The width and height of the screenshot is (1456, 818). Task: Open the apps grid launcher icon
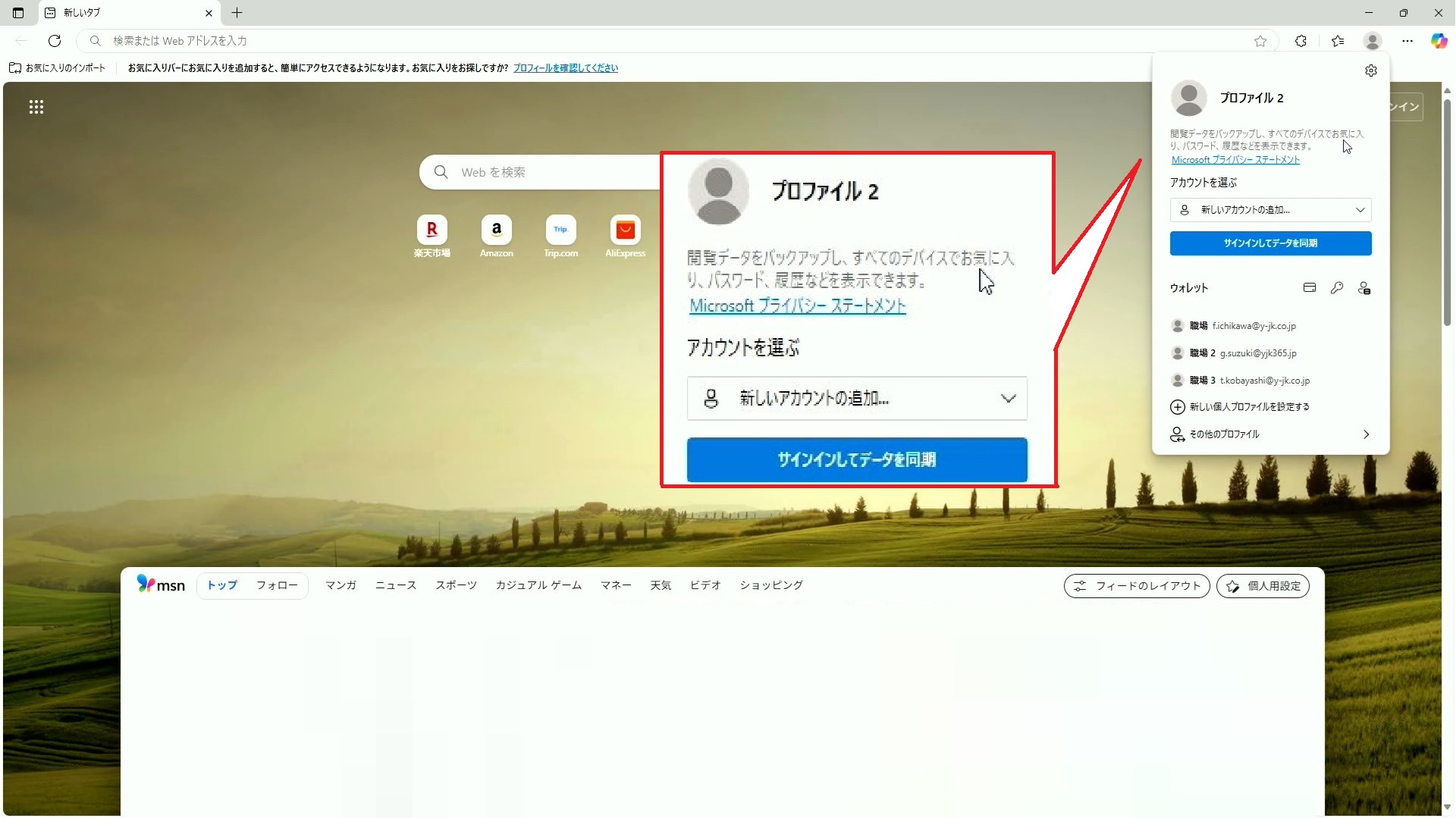point(36,107)
